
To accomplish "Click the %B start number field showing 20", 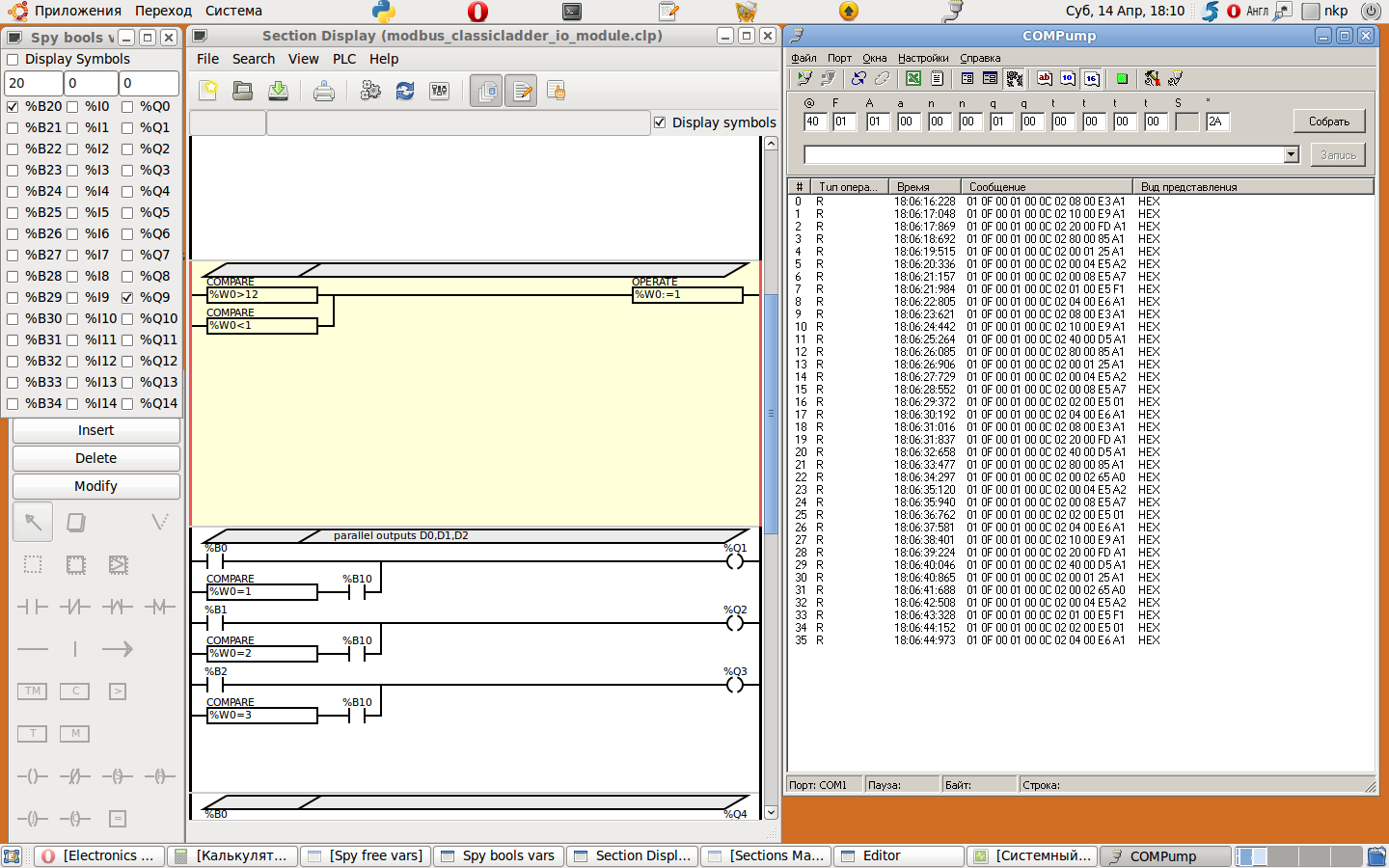I will pos(33,83).
